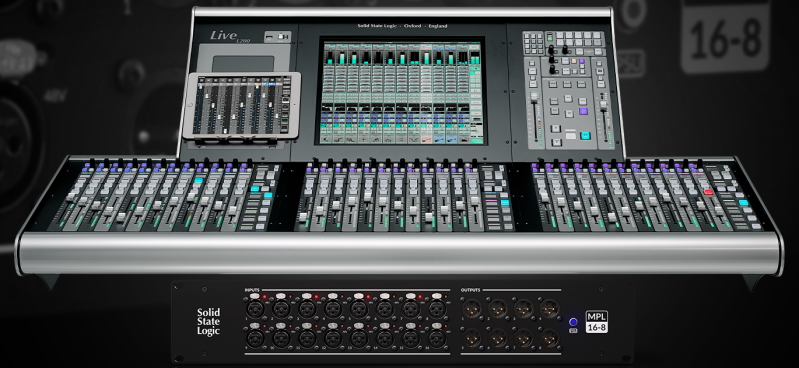Click the large 16-8 badge in background

click(x=724, y=36)
